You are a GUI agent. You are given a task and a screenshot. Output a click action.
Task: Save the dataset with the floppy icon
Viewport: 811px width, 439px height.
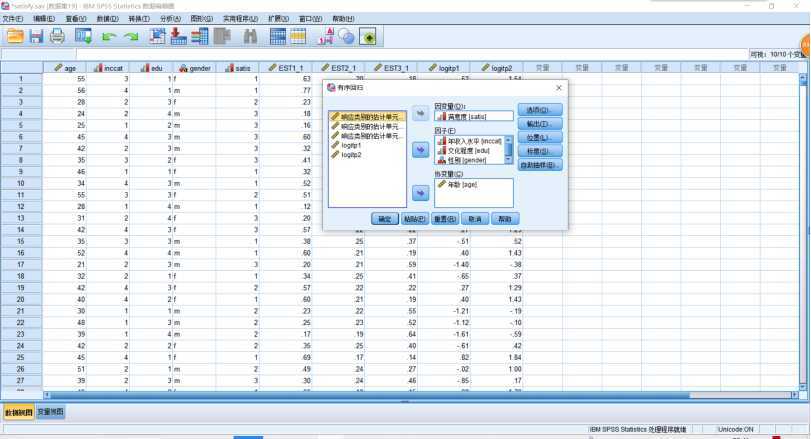[x=36, y=36]
